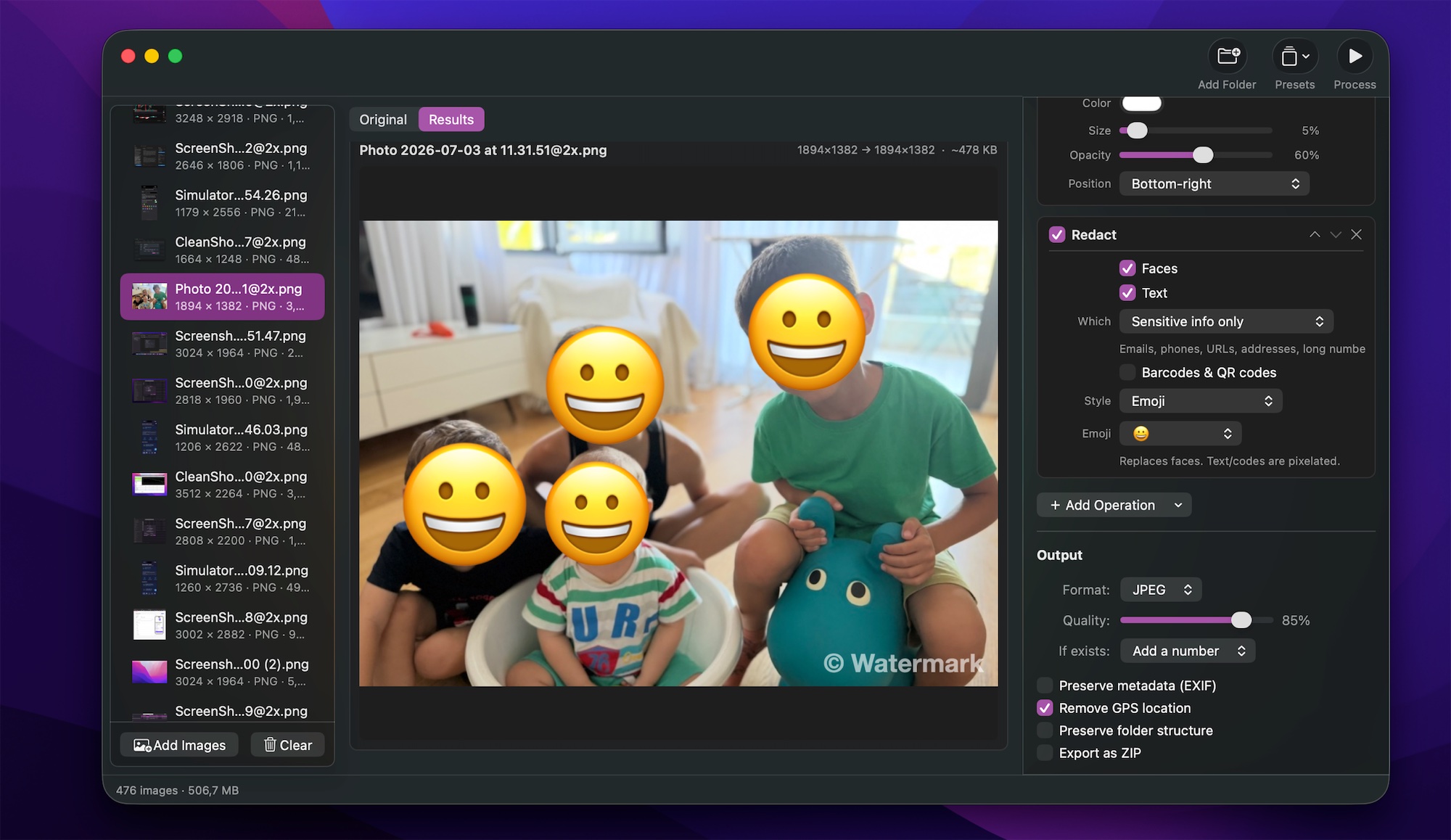Disable Remove GPS location
Viewport: 1451px width, 840px height.
point(1045,708)
